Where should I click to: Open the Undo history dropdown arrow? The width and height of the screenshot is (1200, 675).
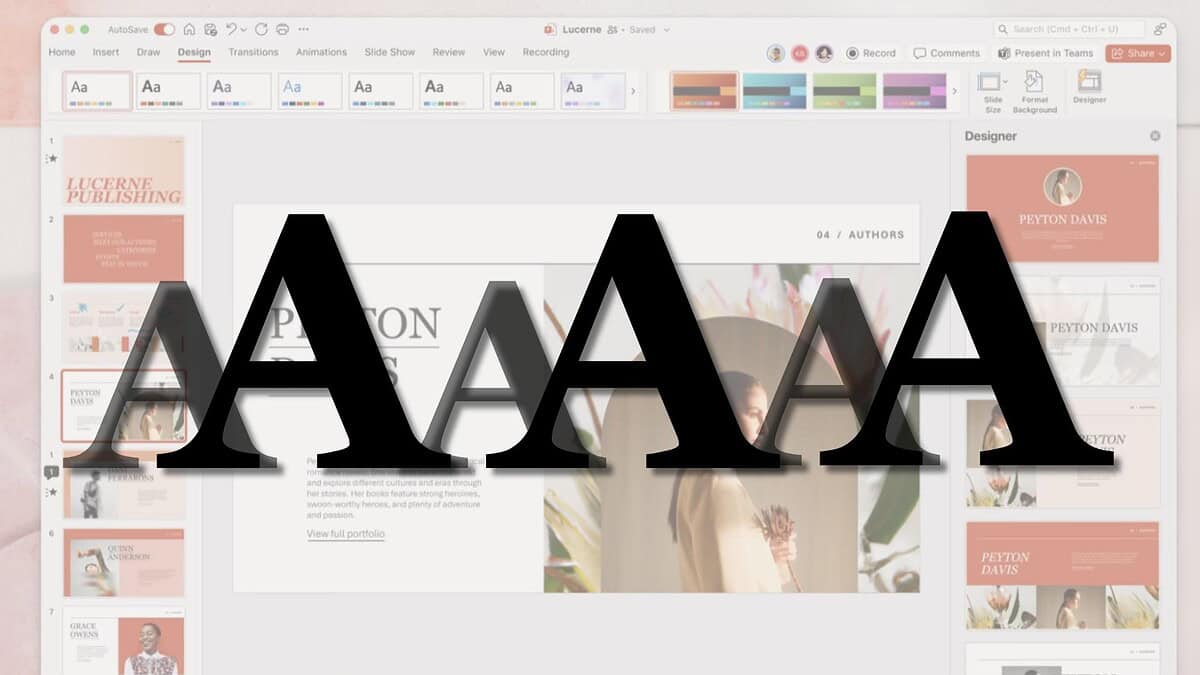click(x=243, y=30)
